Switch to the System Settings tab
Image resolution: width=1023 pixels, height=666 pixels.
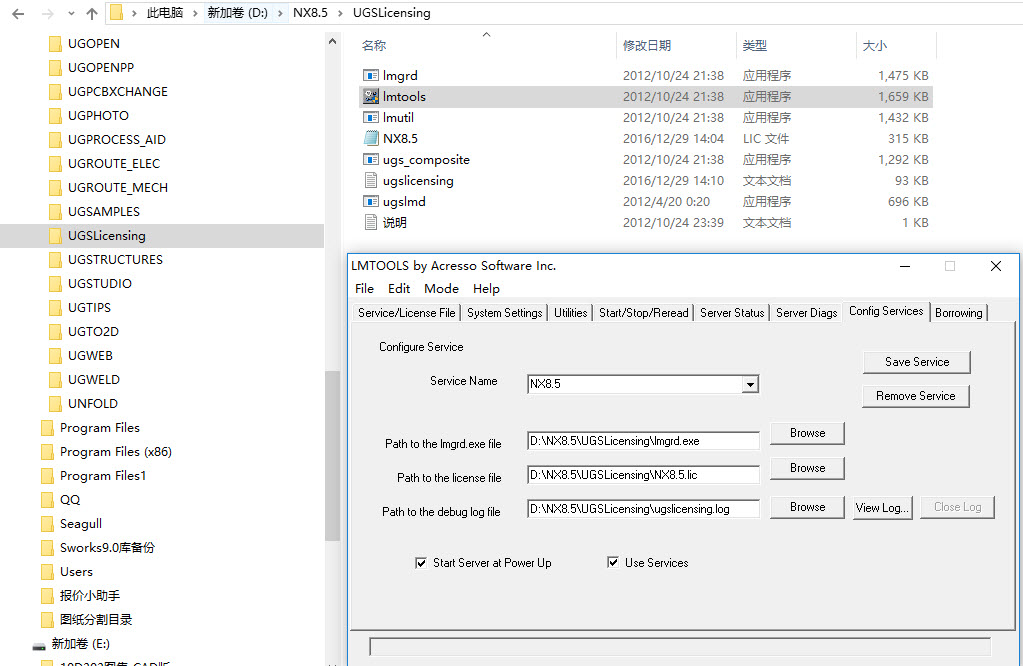(504, 313)
